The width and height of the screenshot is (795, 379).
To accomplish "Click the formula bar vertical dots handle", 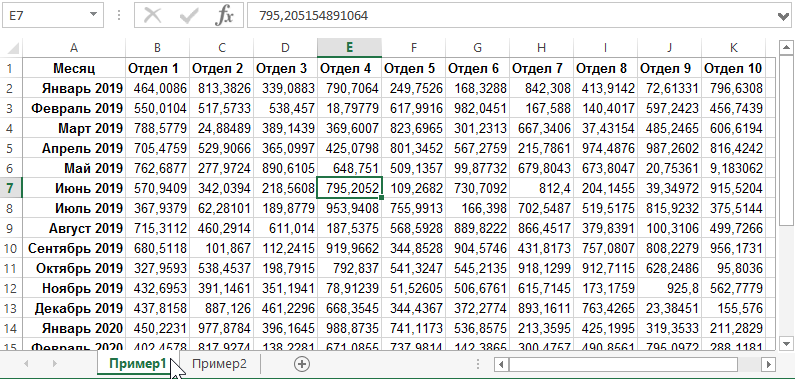I will coord(119,16).
